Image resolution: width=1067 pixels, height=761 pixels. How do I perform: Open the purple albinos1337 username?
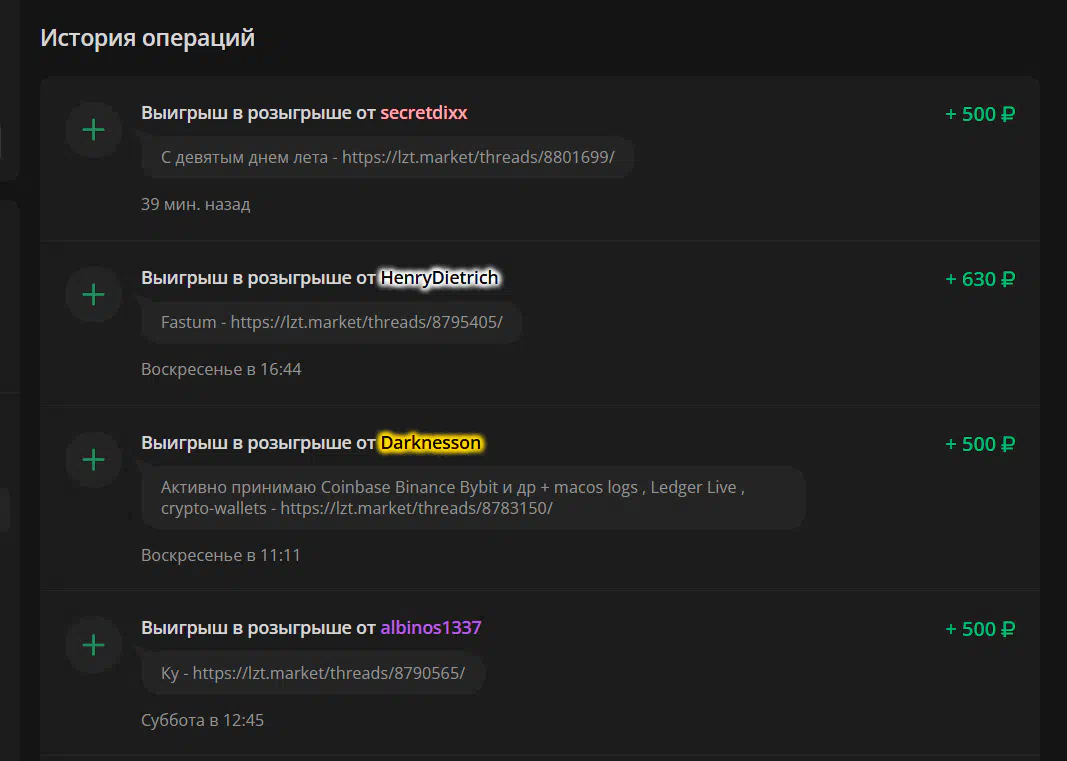[430, 628]
